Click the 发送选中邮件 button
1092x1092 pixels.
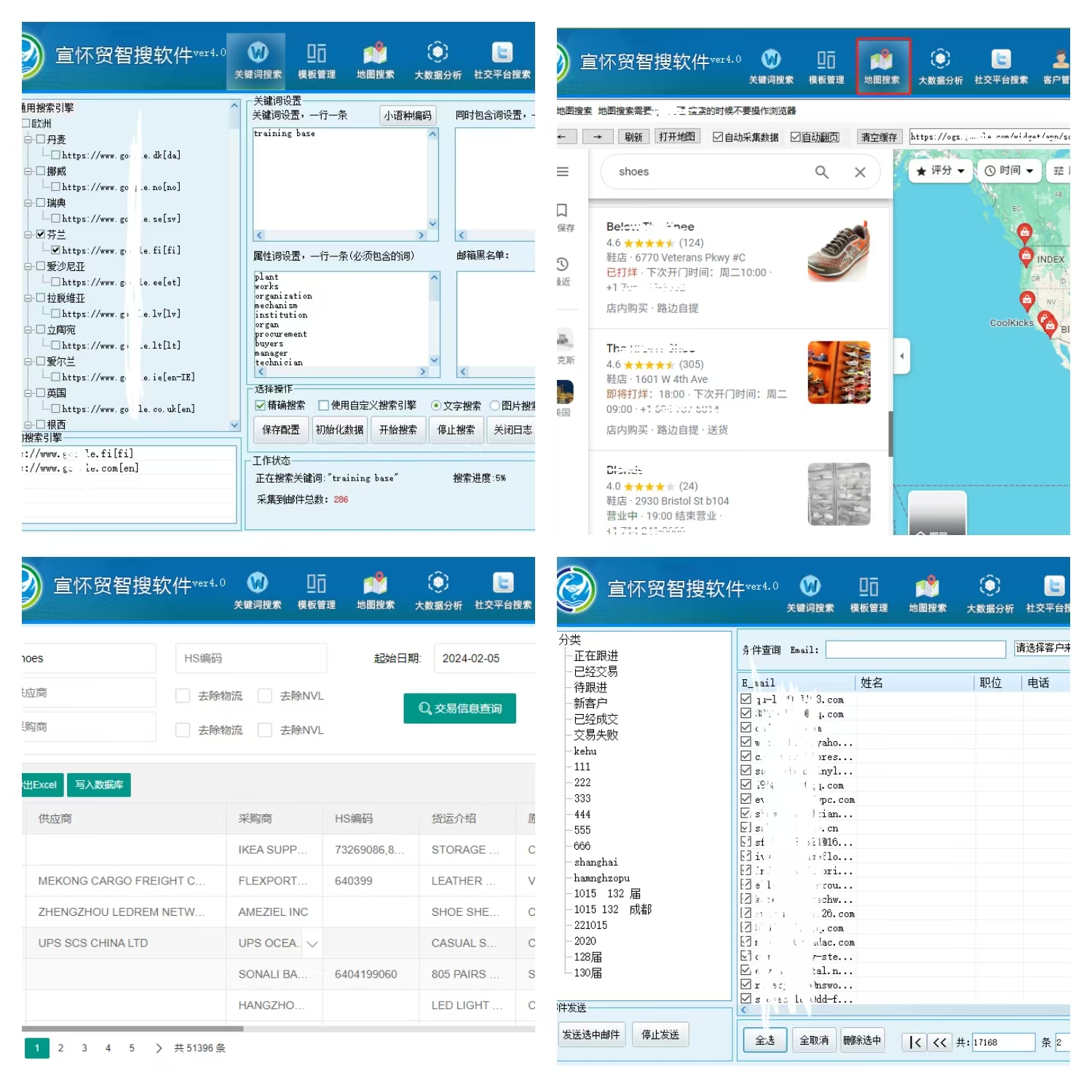click(x=591, y=1034)
